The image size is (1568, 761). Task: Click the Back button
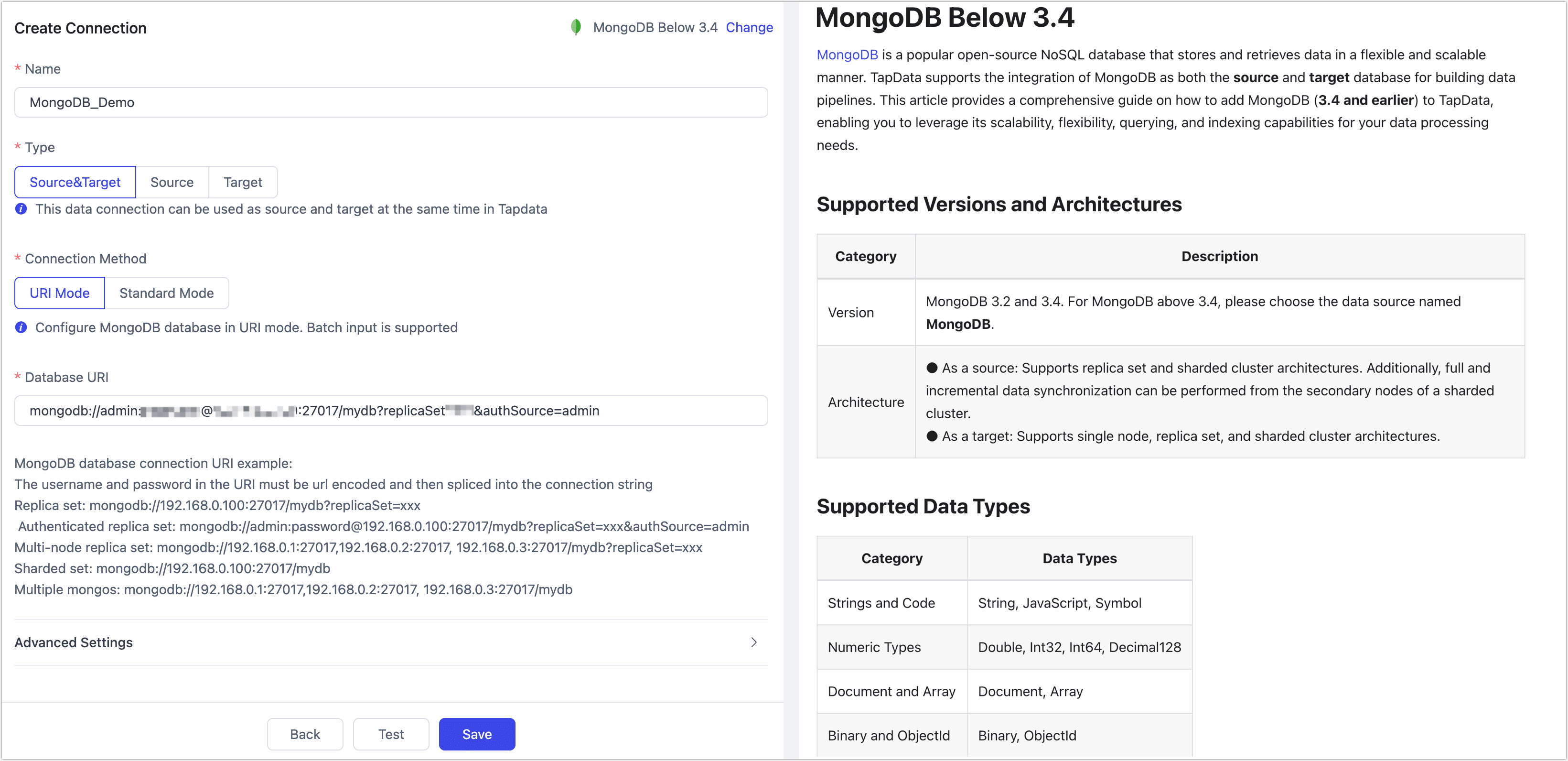[305, 734]
